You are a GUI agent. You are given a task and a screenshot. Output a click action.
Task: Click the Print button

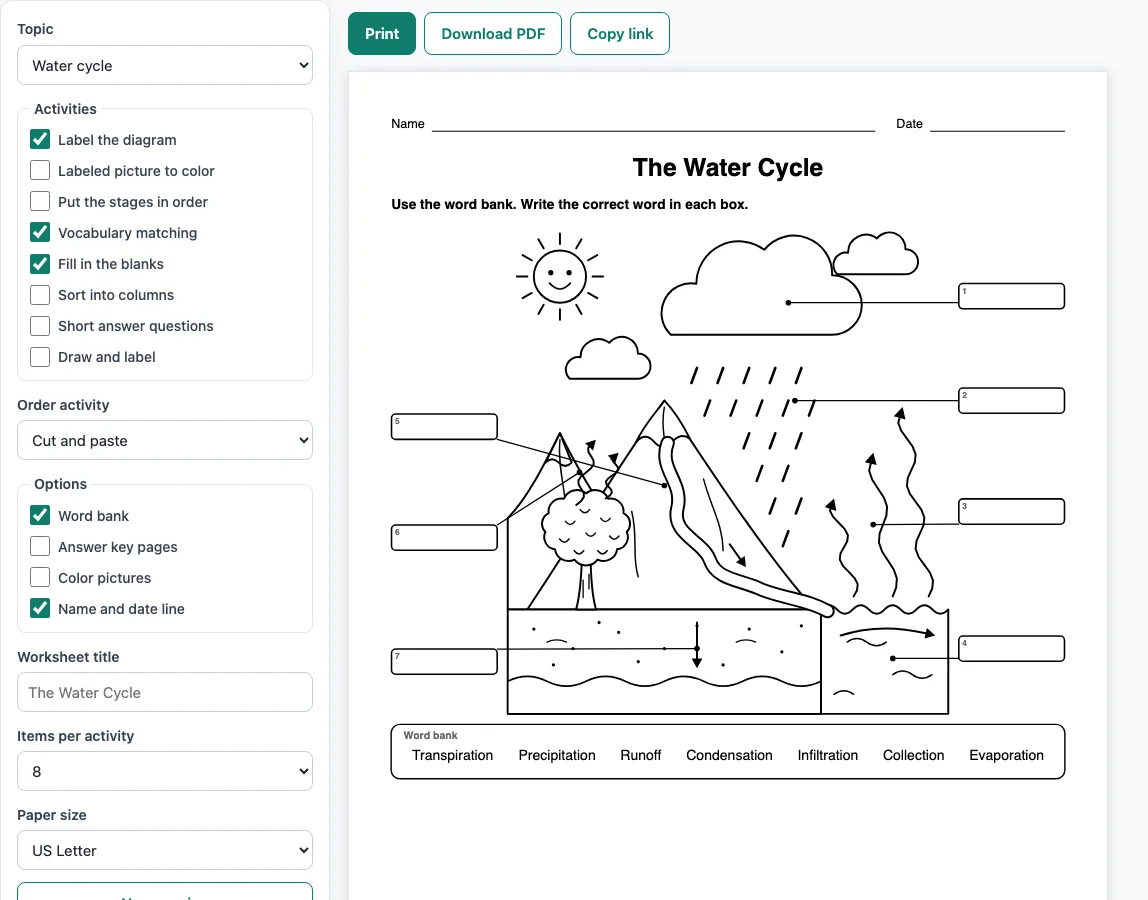[x=381, y=34]
